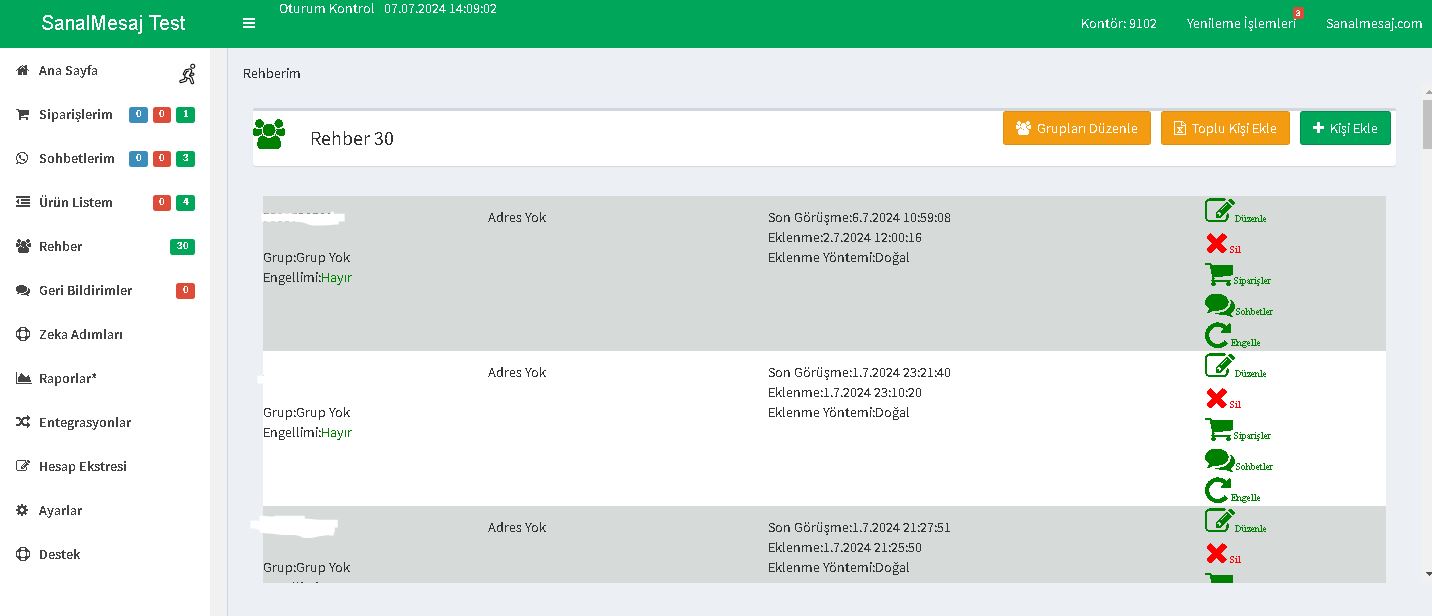Image resolution: width=1432 pixels, height=616 pixels.
Task: Open Siparişler cart icon for first contact
Action: [x=1219, y=274]
